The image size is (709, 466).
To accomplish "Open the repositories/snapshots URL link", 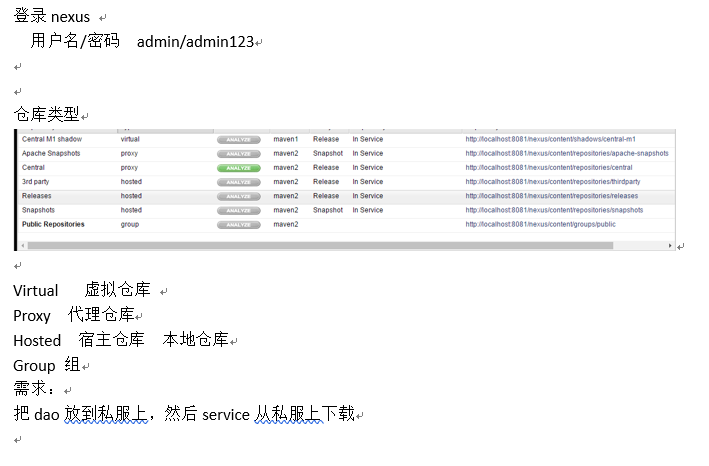I will (x=554, y=210).
